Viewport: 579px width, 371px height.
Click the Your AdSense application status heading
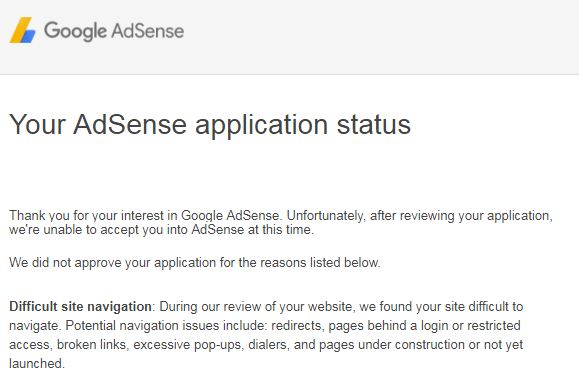tap(210, 125)
